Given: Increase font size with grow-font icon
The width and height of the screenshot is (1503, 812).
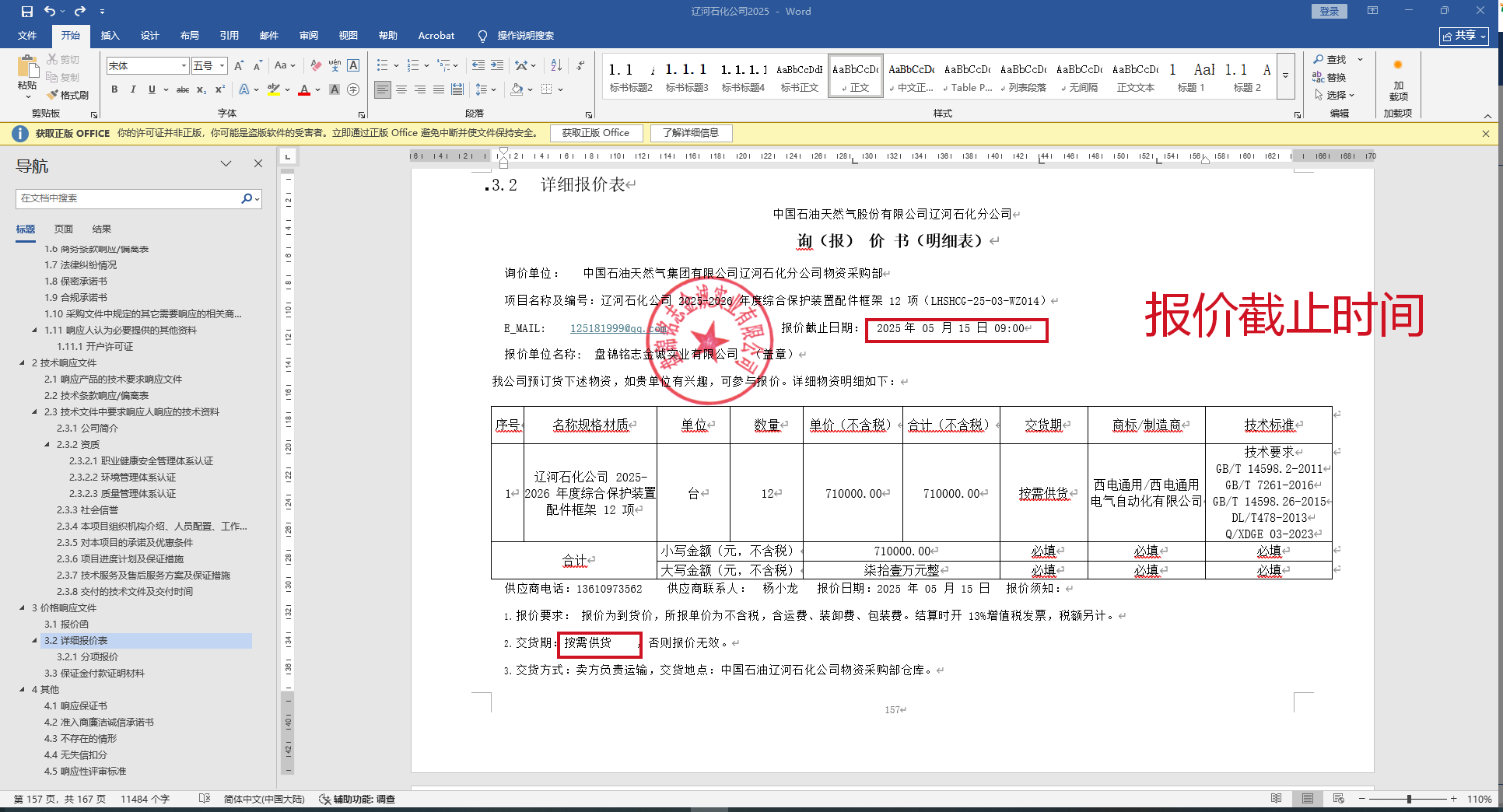Looking at the screenshot, I should [x=239, y=66].
